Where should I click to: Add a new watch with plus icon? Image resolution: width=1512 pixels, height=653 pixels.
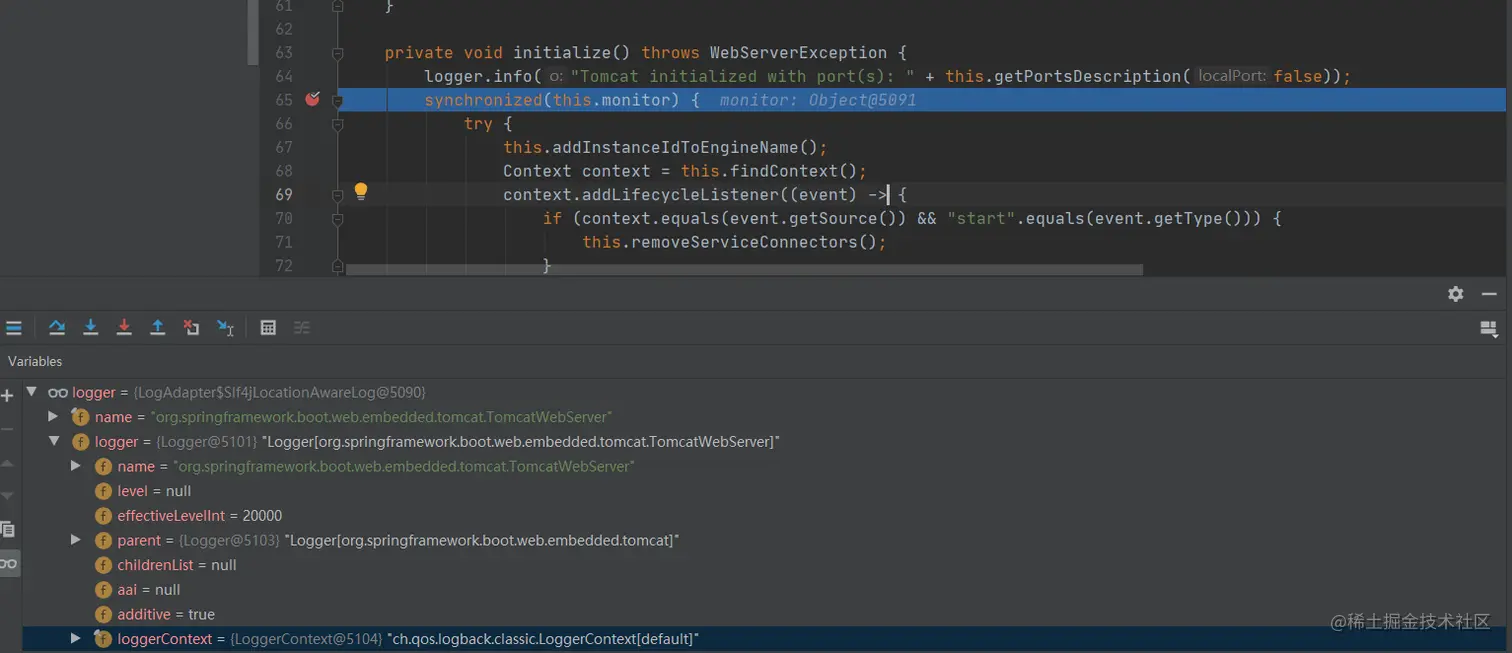click(x=8, y=396)
